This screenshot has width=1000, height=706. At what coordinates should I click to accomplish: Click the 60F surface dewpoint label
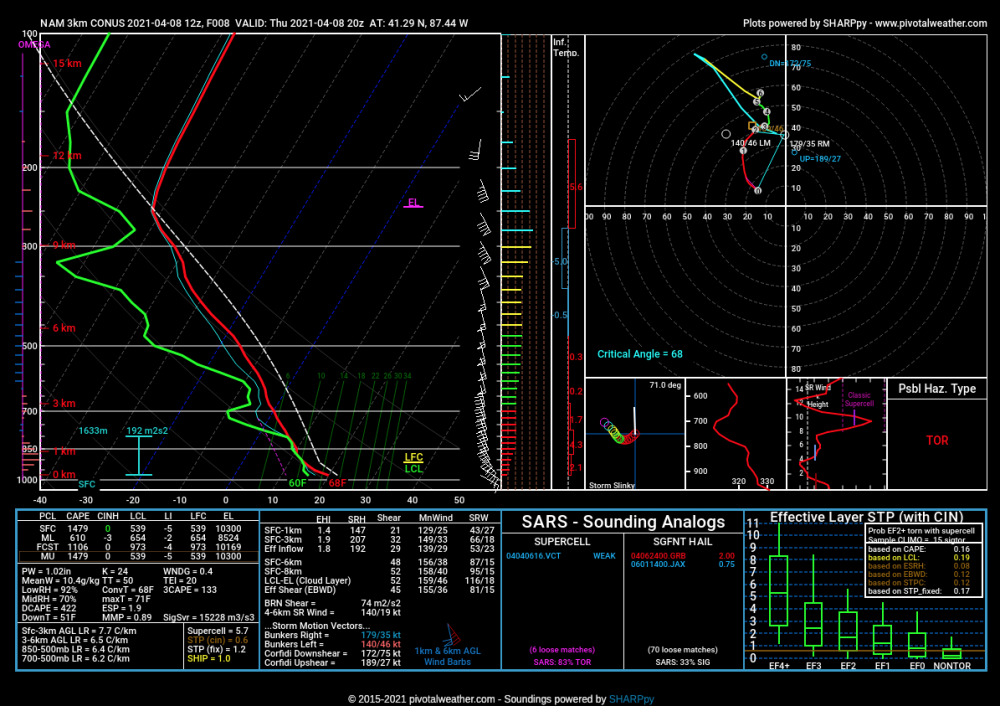[298, 484]
